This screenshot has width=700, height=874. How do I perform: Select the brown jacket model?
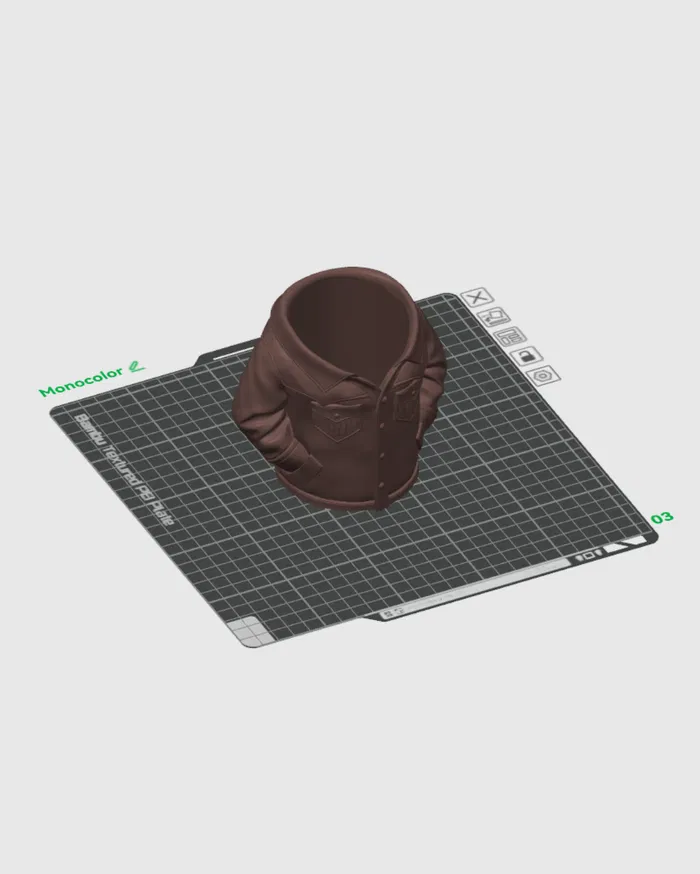[x=340, y=390]
